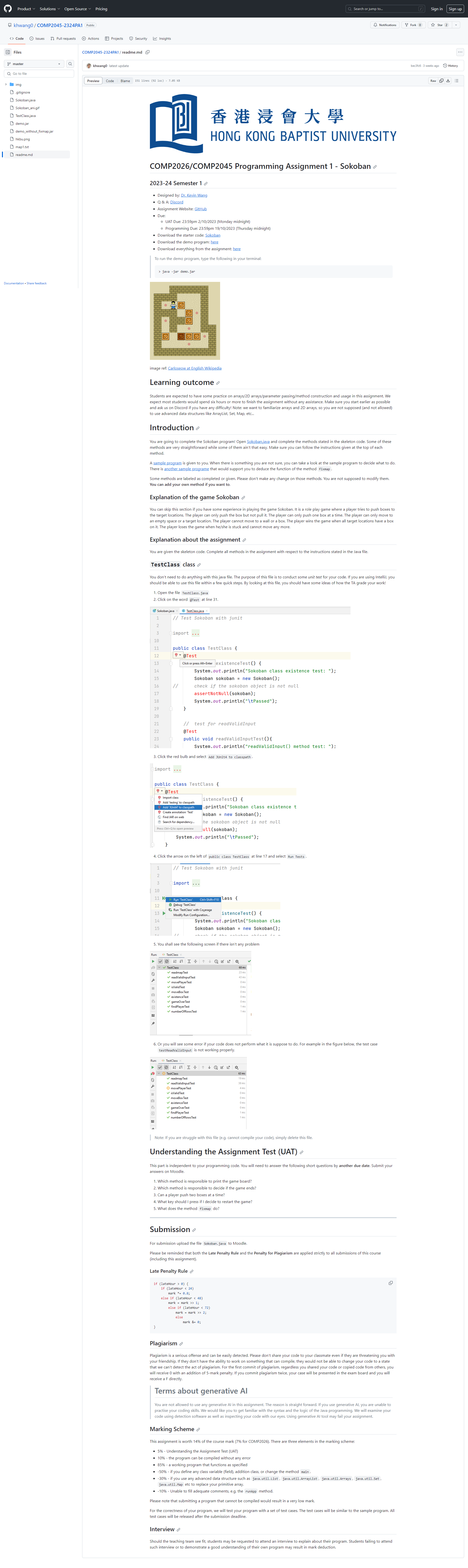Switch to Preview view toggle
Viewport: 468px width, 1568px height.
[93, 80]
